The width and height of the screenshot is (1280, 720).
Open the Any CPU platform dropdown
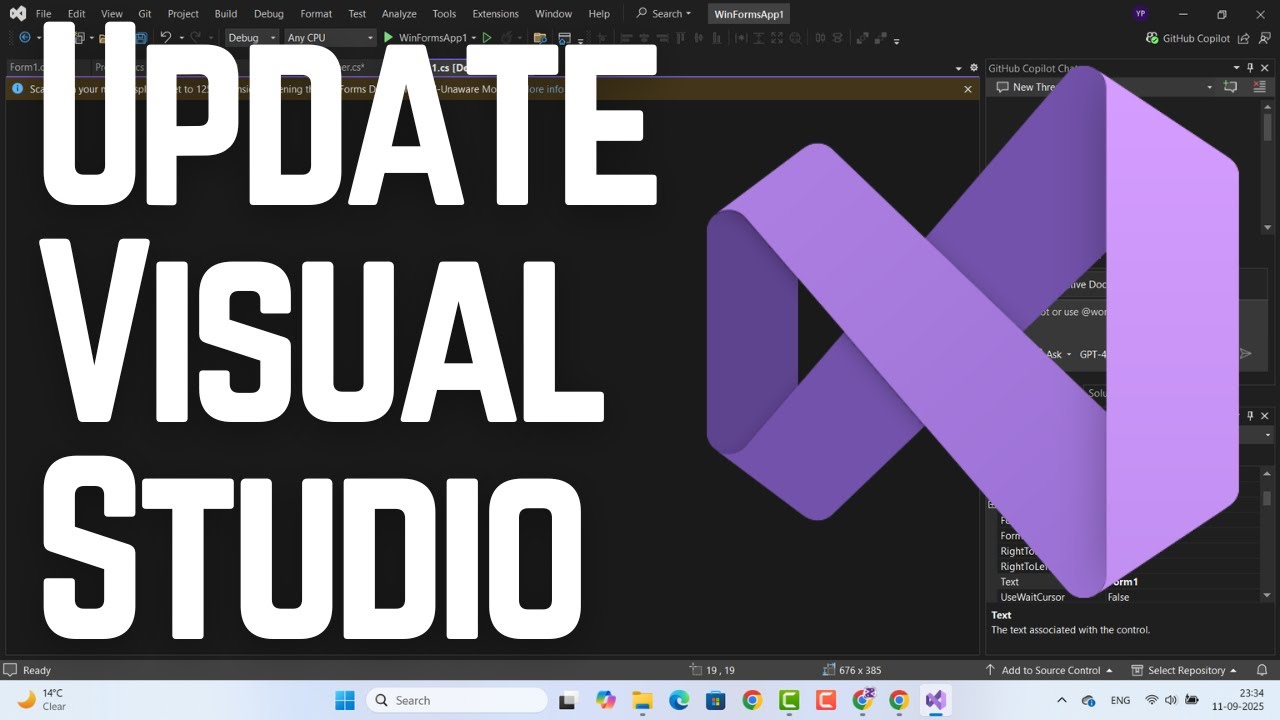[x=329, y=38]
